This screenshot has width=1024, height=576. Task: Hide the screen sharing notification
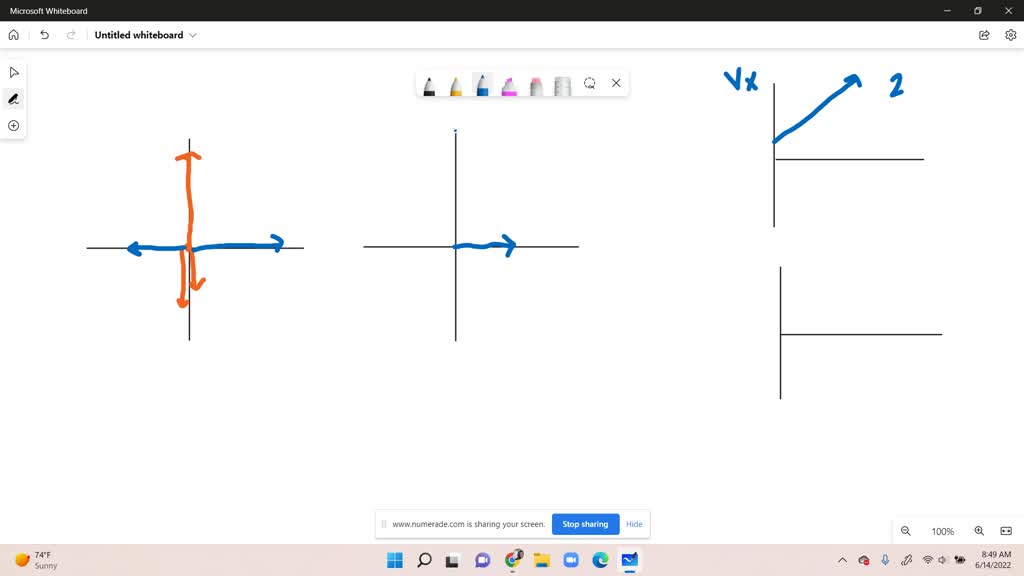point(634,524)
